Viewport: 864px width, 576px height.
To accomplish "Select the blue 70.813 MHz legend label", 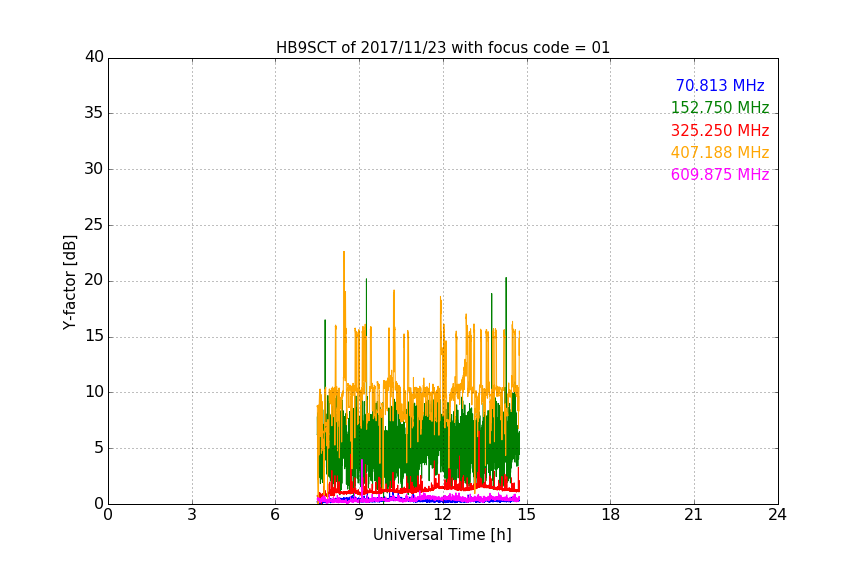I will (720, 85).
